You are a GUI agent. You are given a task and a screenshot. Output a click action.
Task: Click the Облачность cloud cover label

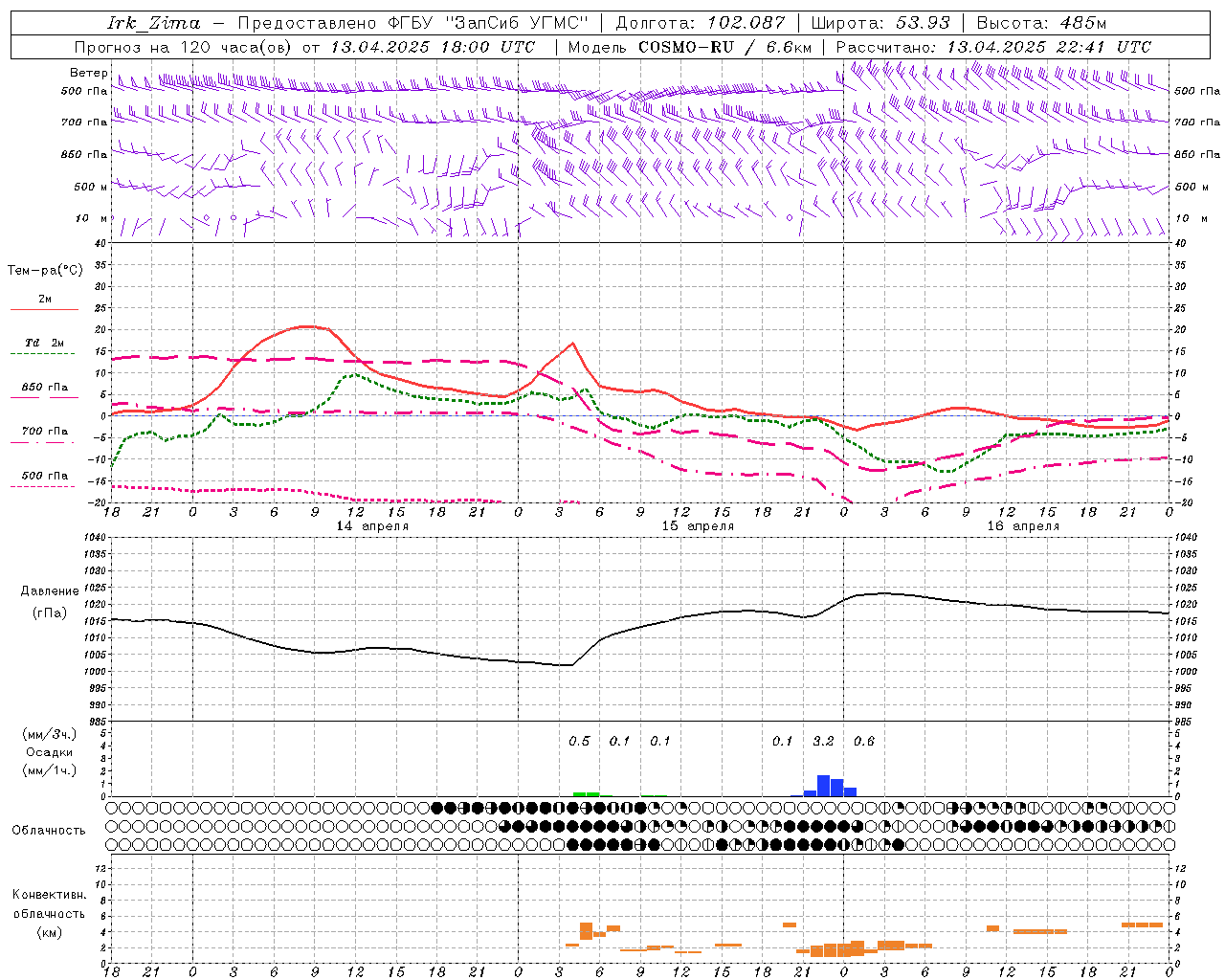pos(49,830)
